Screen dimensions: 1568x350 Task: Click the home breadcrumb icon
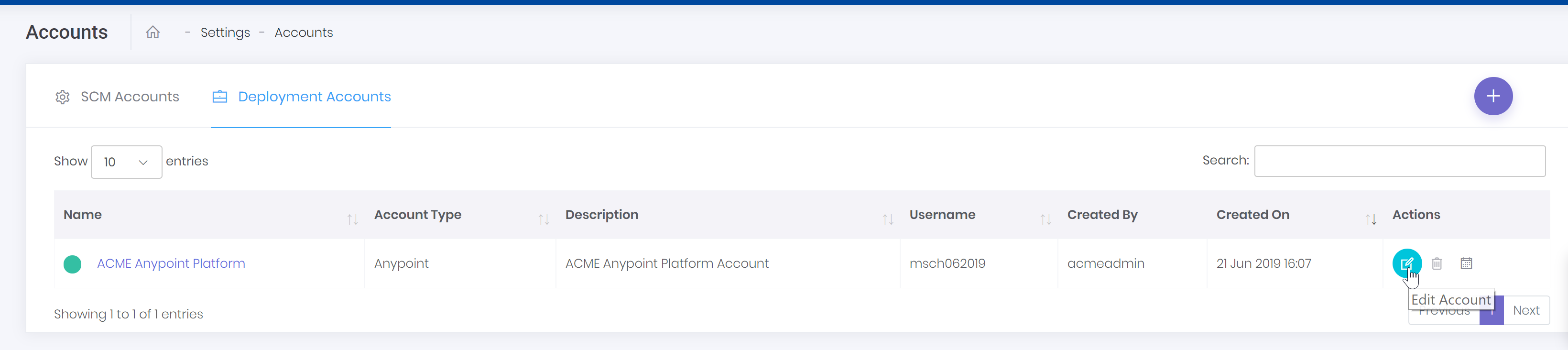pyautogui.click(x=153, y=32)
